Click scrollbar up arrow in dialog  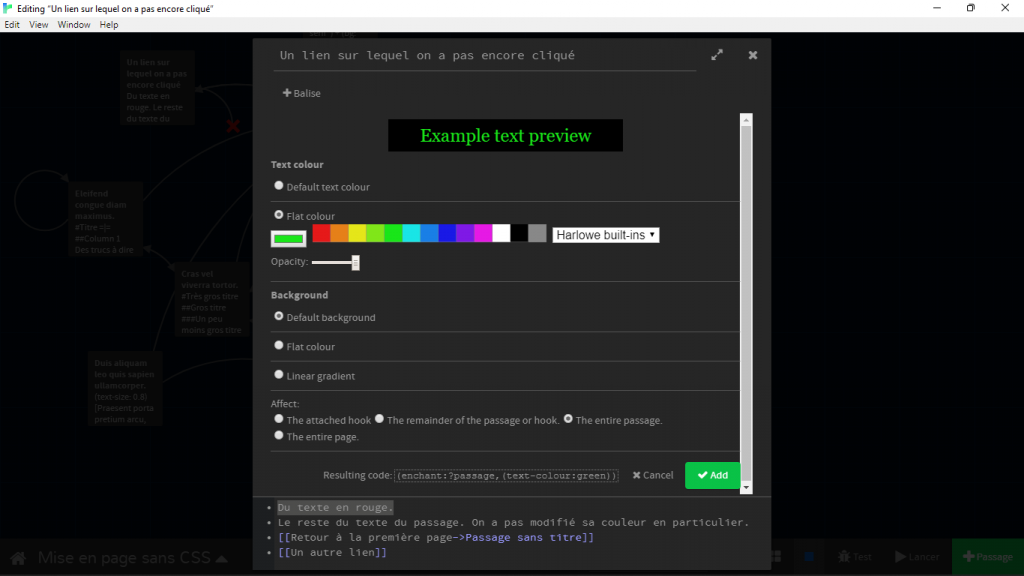[746, 120]
